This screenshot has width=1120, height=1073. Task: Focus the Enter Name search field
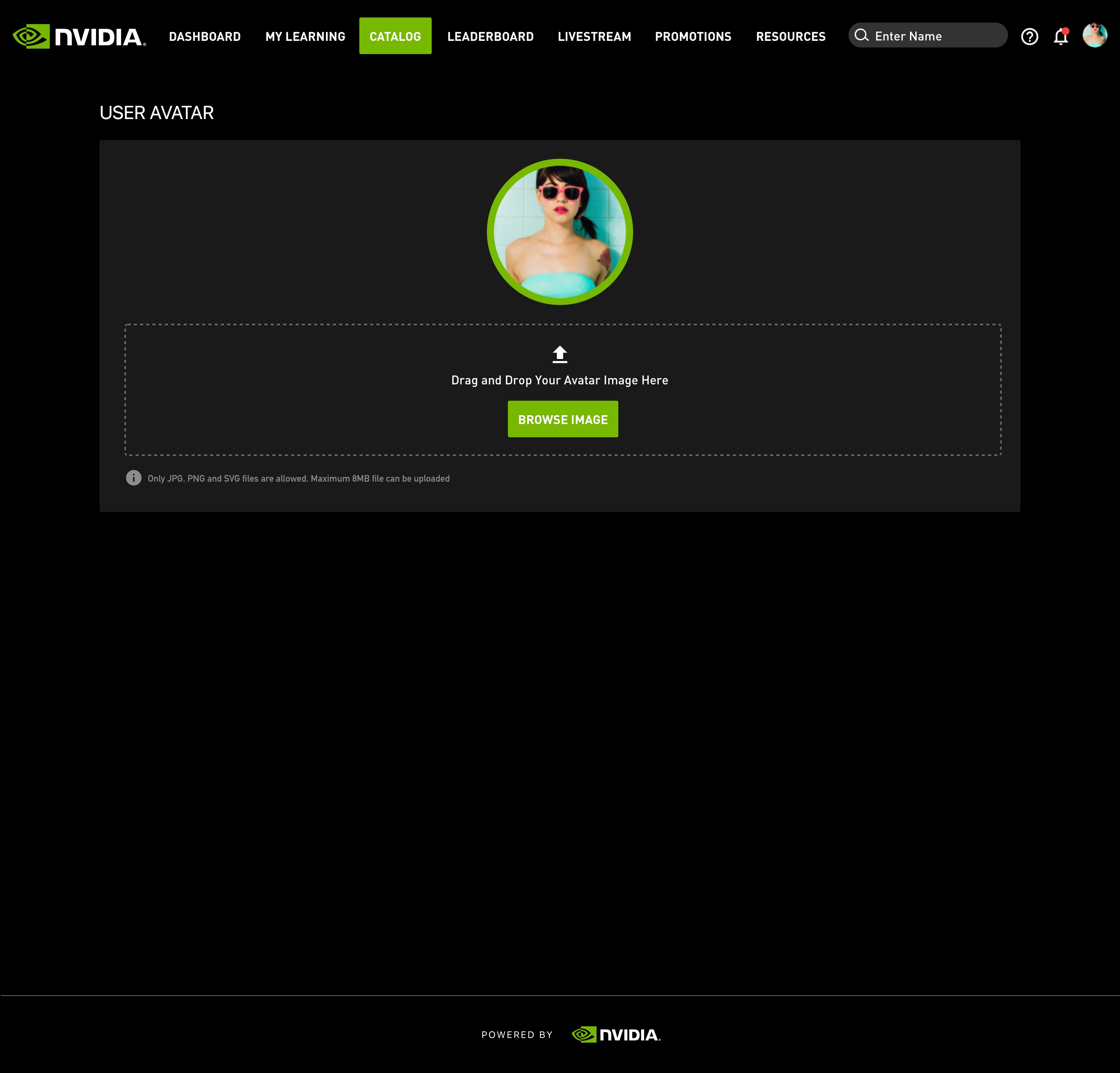[x=928, y=35]
